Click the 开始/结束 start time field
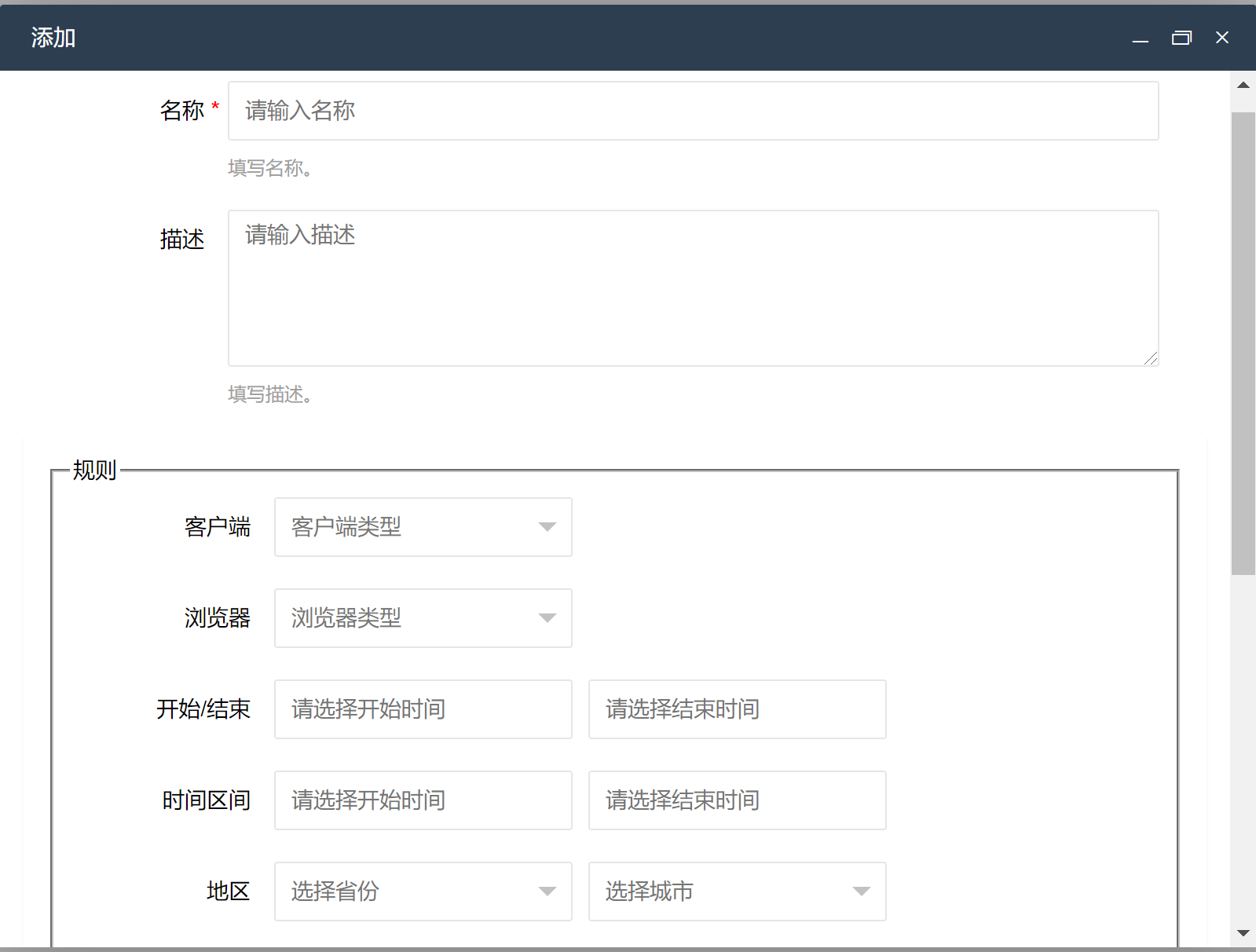Screen dimensions: 1256x952 point(423,709)
